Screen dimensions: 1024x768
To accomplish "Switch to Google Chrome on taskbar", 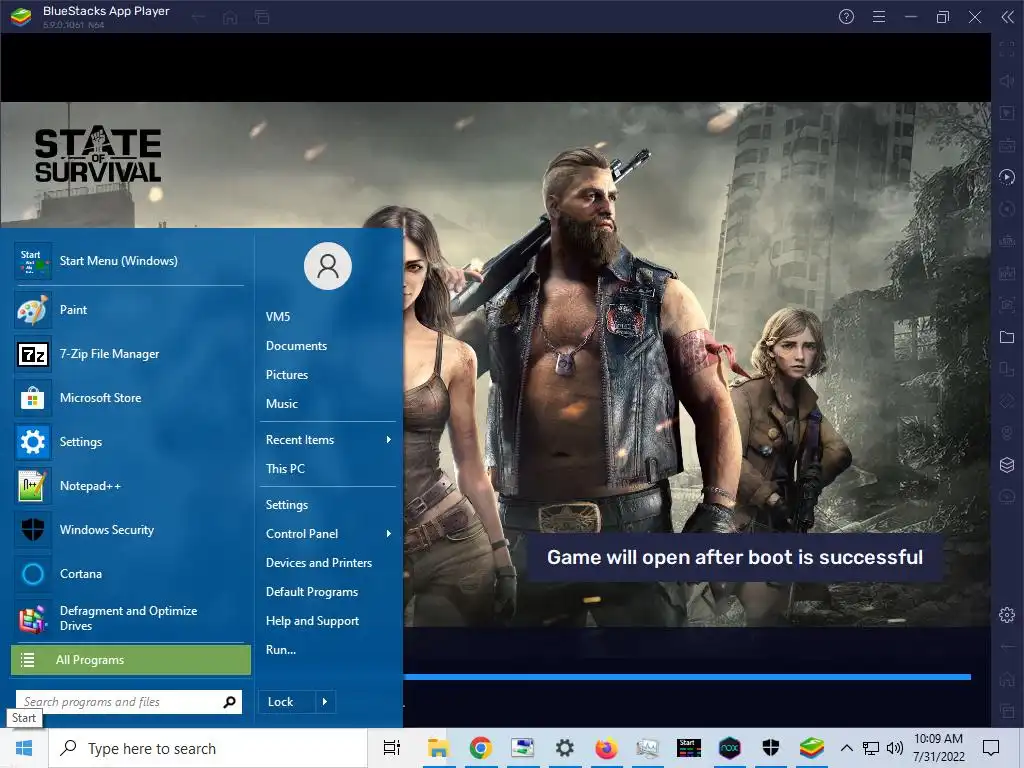I will coord(481,748).
